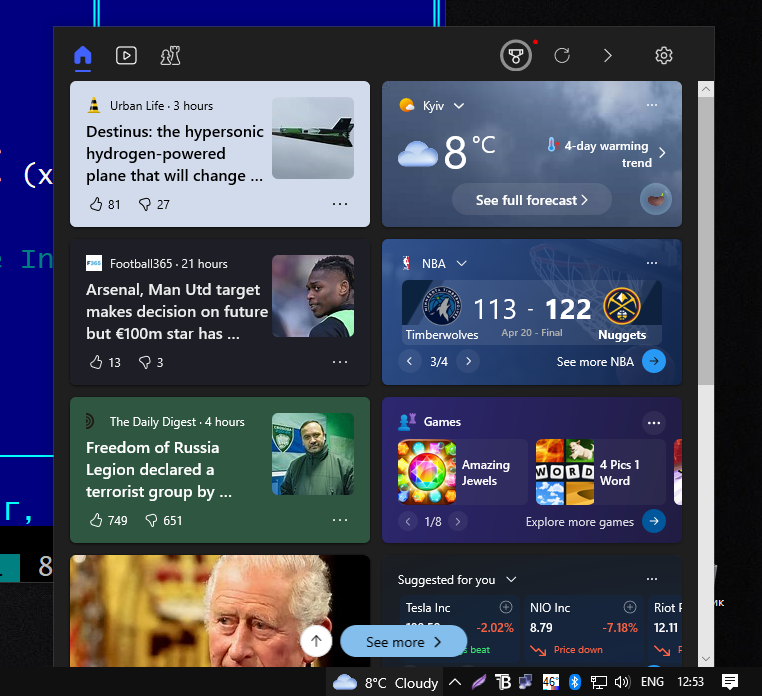Screen dimensions: 762x696
Task: Open the Suggested for you dropdown
Action: tap(511, 580)
